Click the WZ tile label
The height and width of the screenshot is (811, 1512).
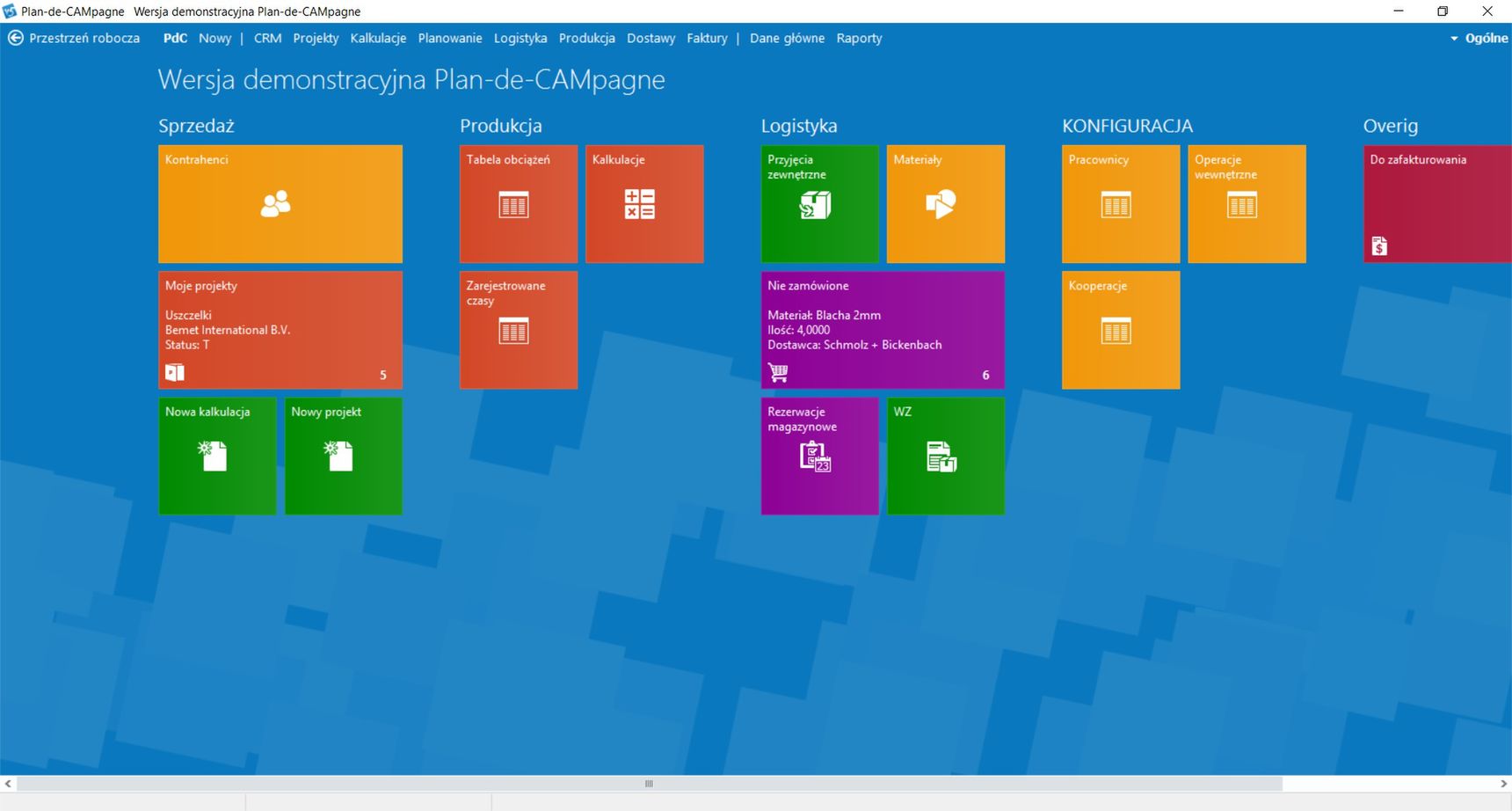[x=903, y=412]
